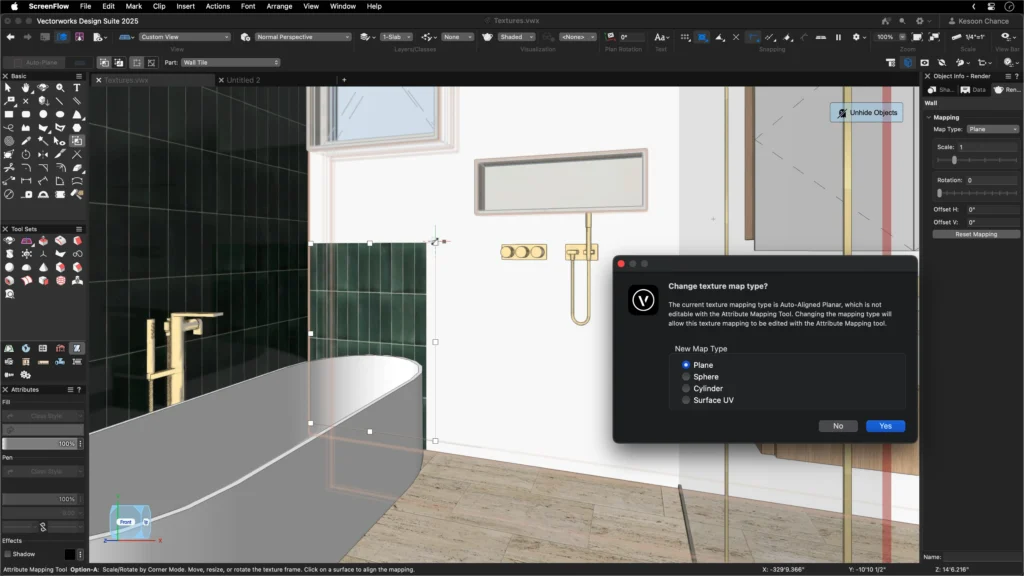Select the Surface UV radio option
Image resolution: width=1024 pixels, height=576 pixels.
coord(686,400)
